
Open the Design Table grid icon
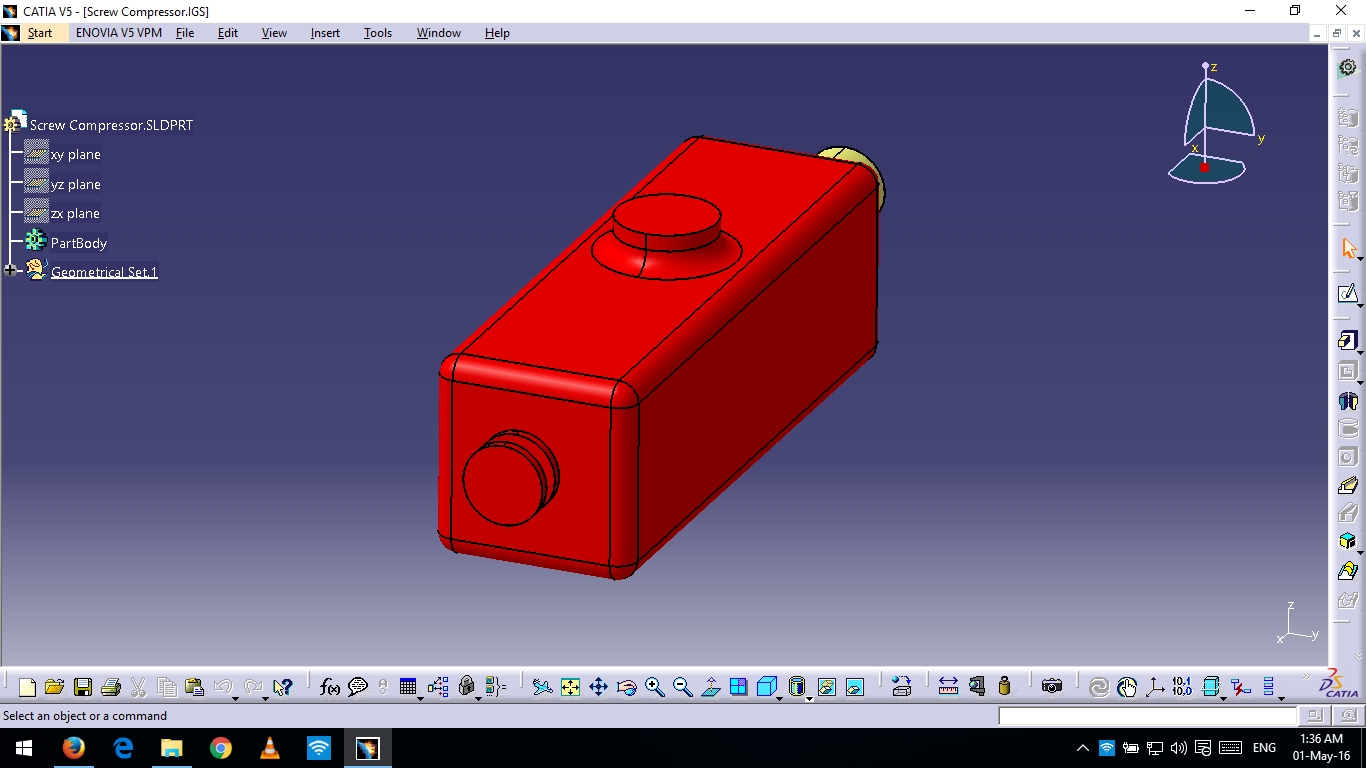(408, 687)
